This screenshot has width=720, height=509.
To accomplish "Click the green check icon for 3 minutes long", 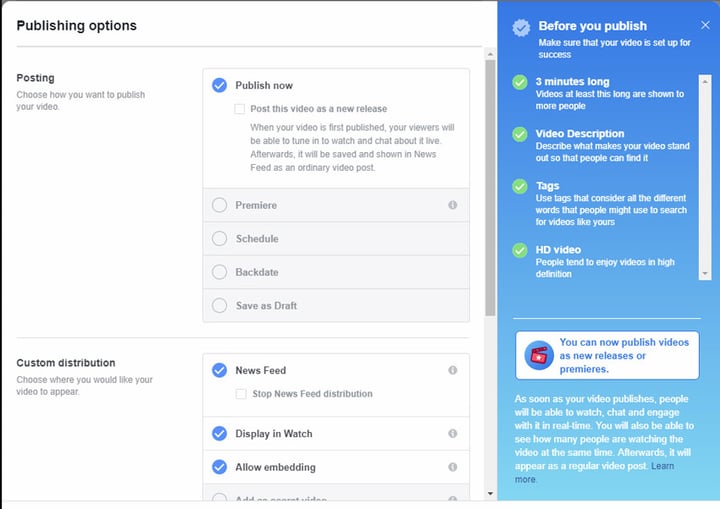I will 520,82.
